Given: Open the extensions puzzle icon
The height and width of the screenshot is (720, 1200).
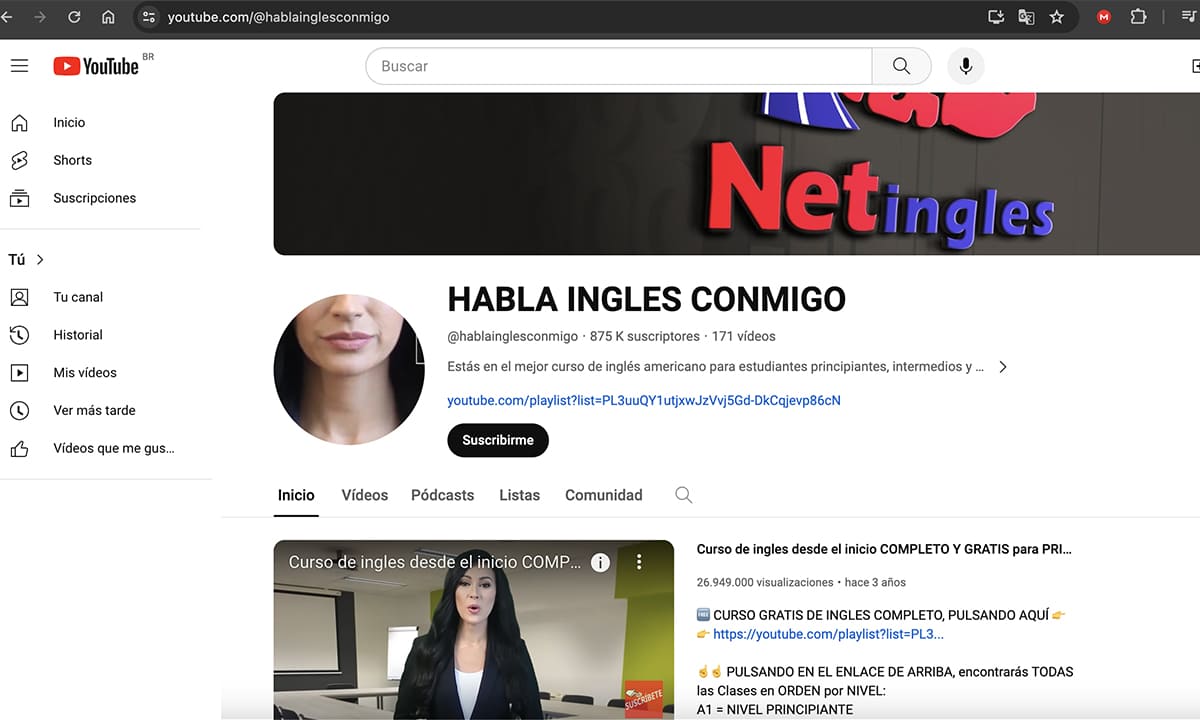Looking at the screenshot, I should click(1138, 17).
